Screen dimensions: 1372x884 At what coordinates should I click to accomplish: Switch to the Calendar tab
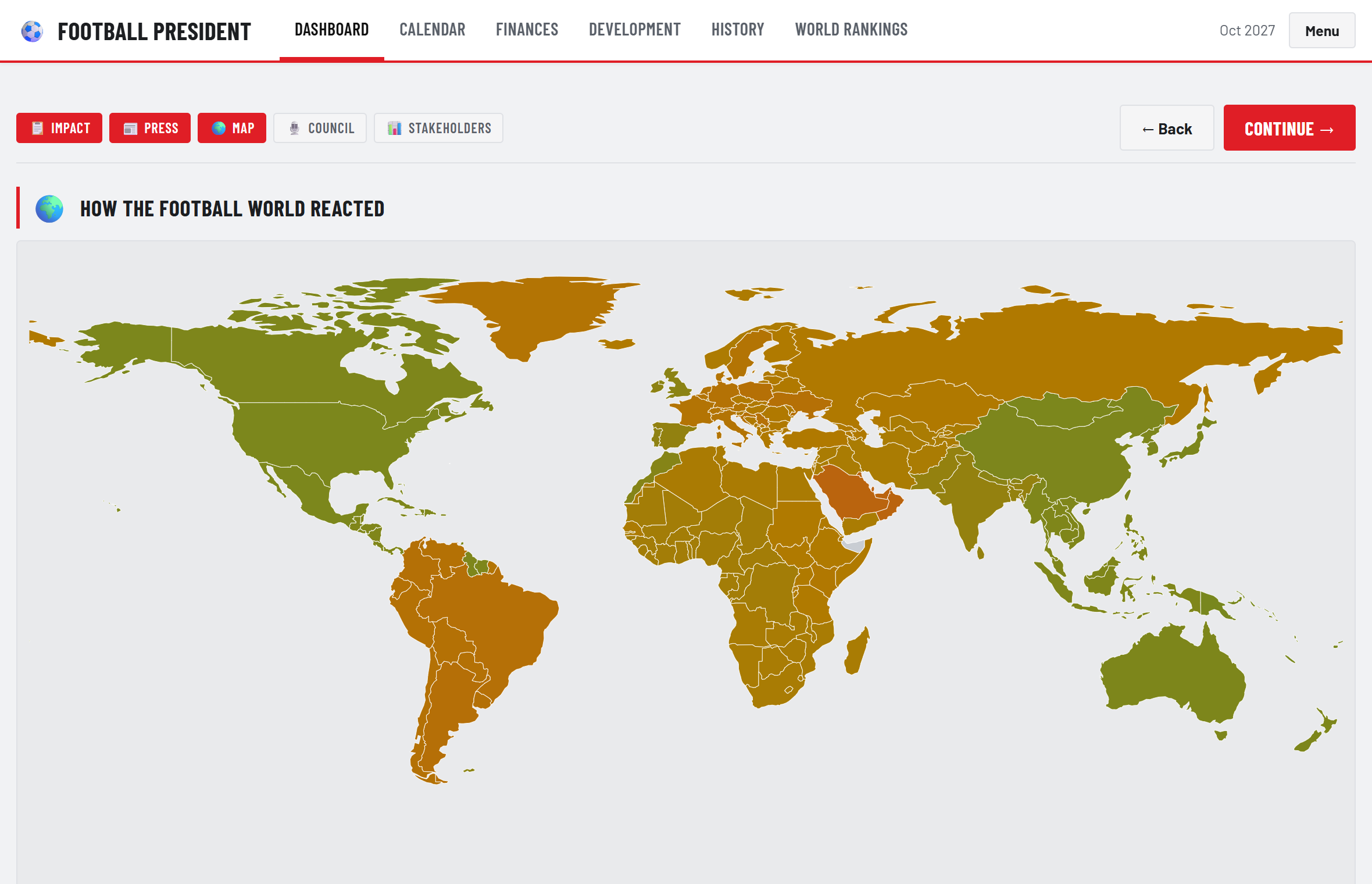pos(433,30)
